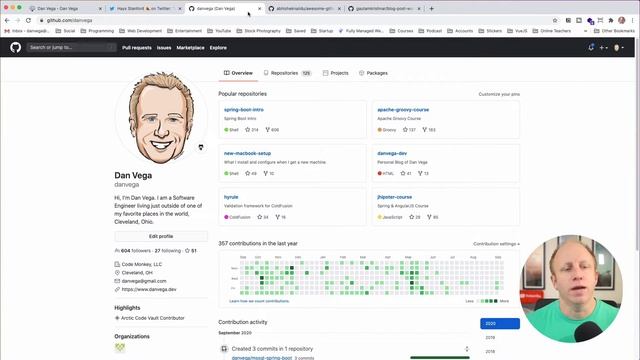
Task: Open the Courses bookmarks folder
Action: 401,31
